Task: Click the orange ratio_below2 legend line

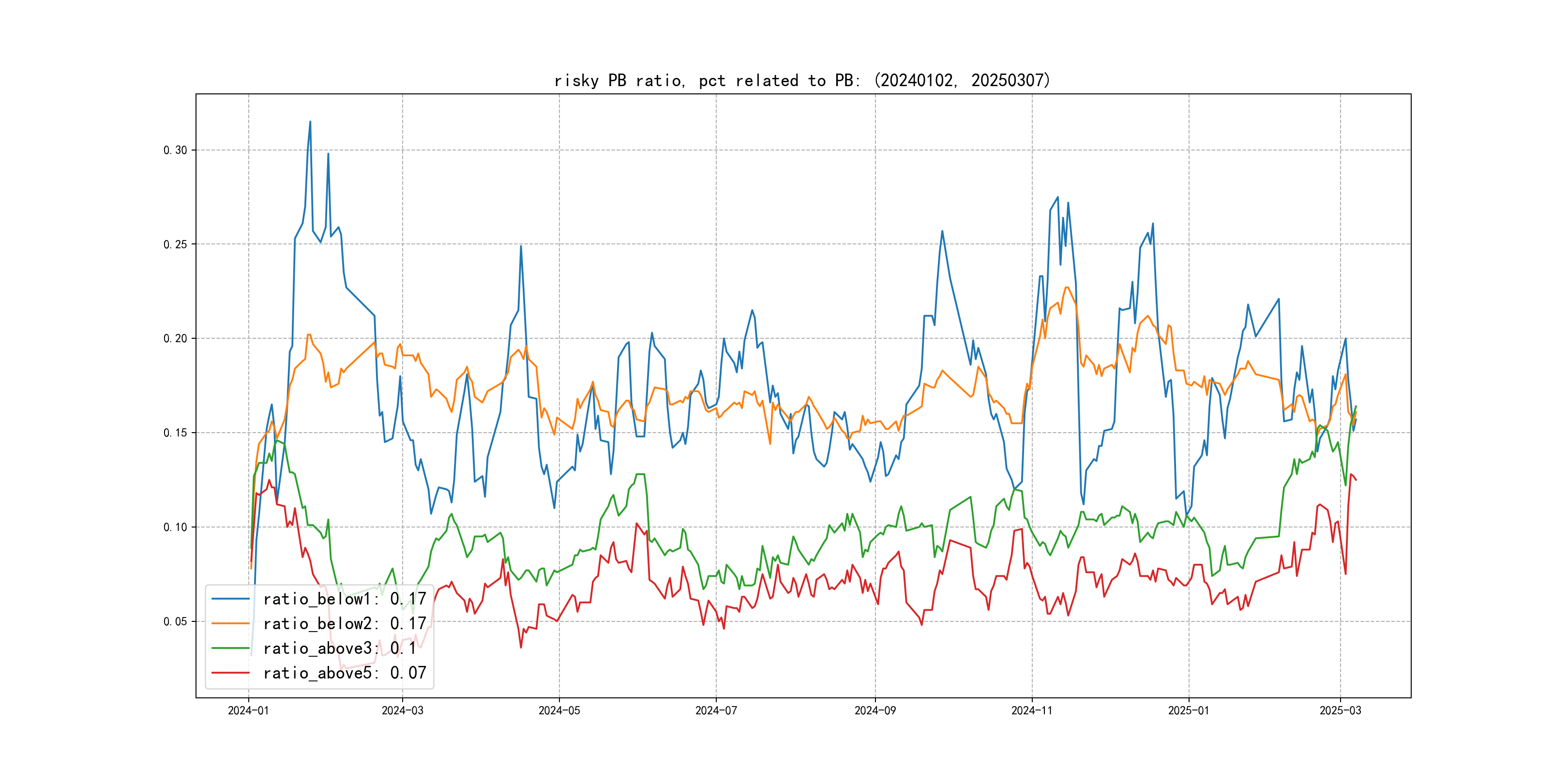Action: (230, 623)
